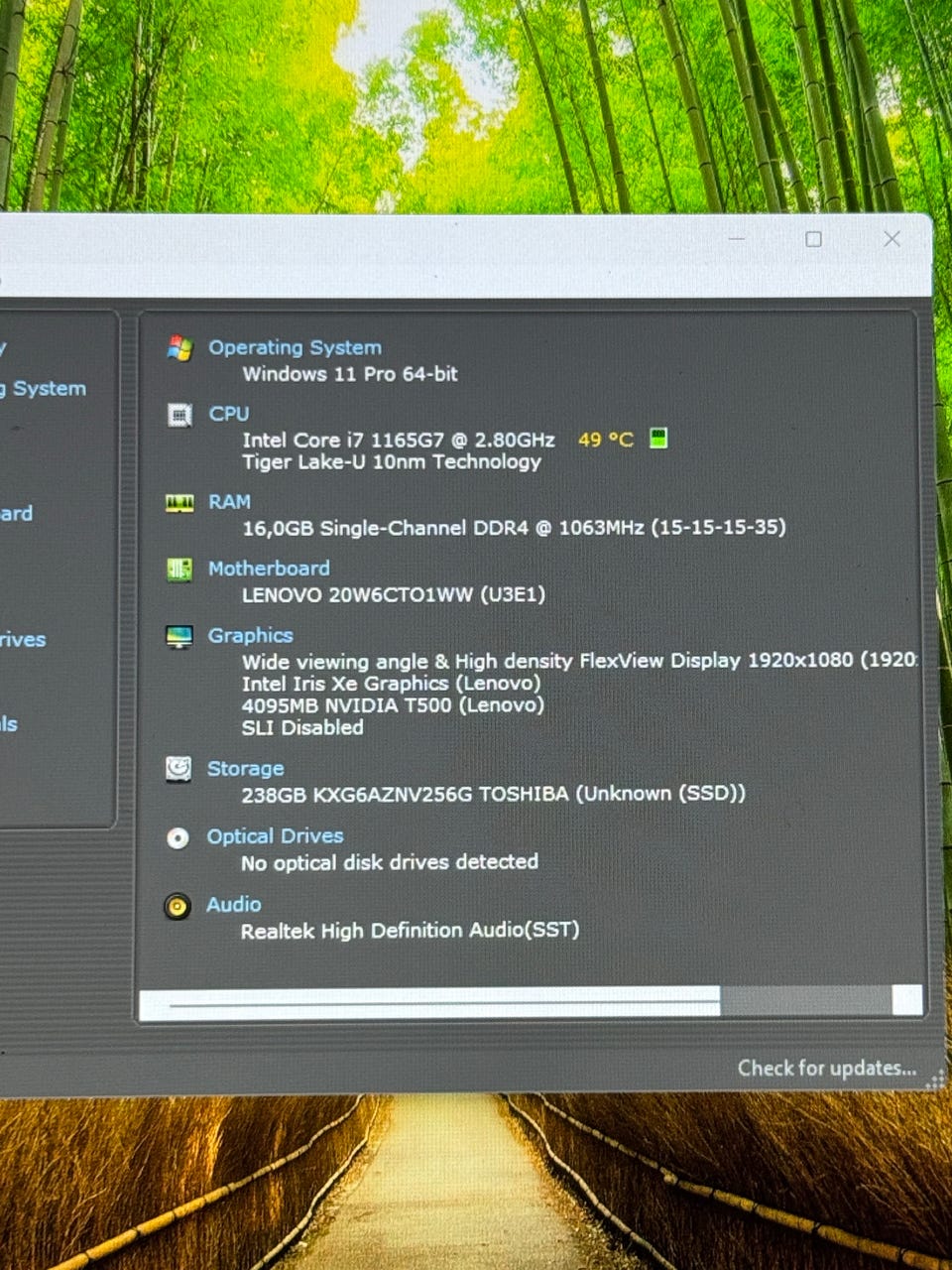The image size is (952, 1270).
Task: Click the 49 °C temperature value
Action: coord(605,439)
